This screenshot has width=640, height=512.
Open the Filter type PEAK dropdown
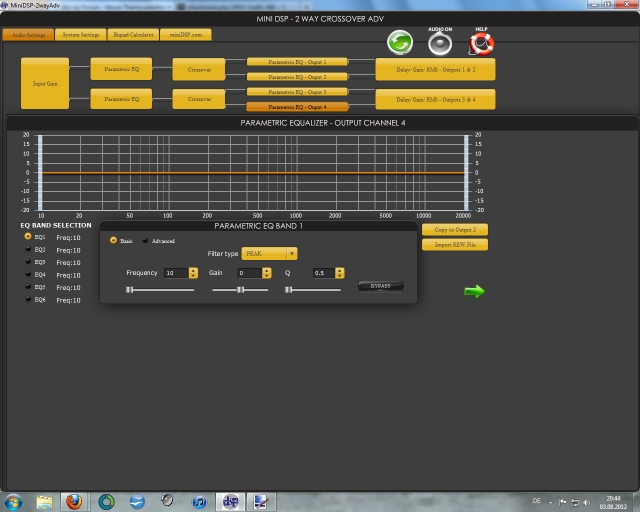(x=269, y=254)
